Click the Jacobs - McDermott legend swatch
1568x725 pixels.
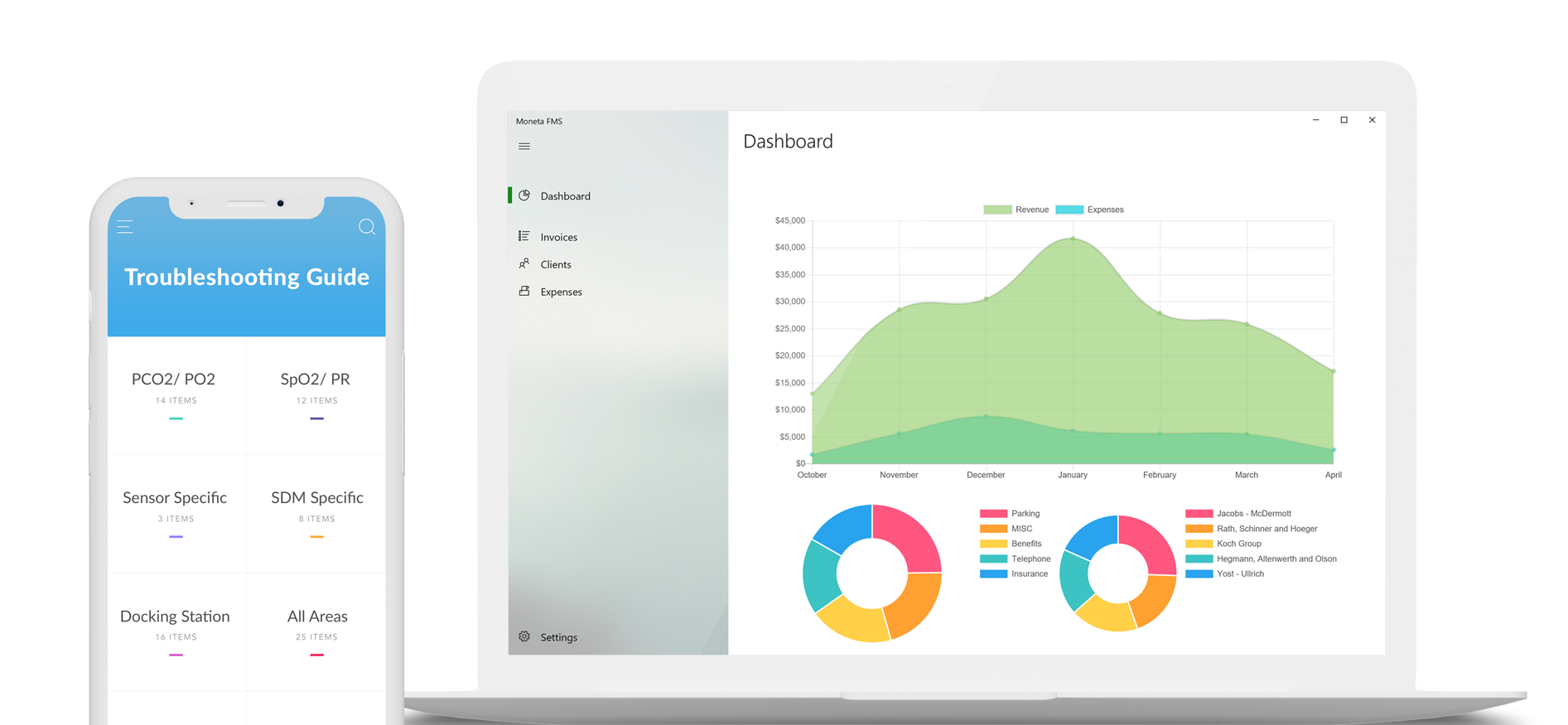coord(1199,514)
